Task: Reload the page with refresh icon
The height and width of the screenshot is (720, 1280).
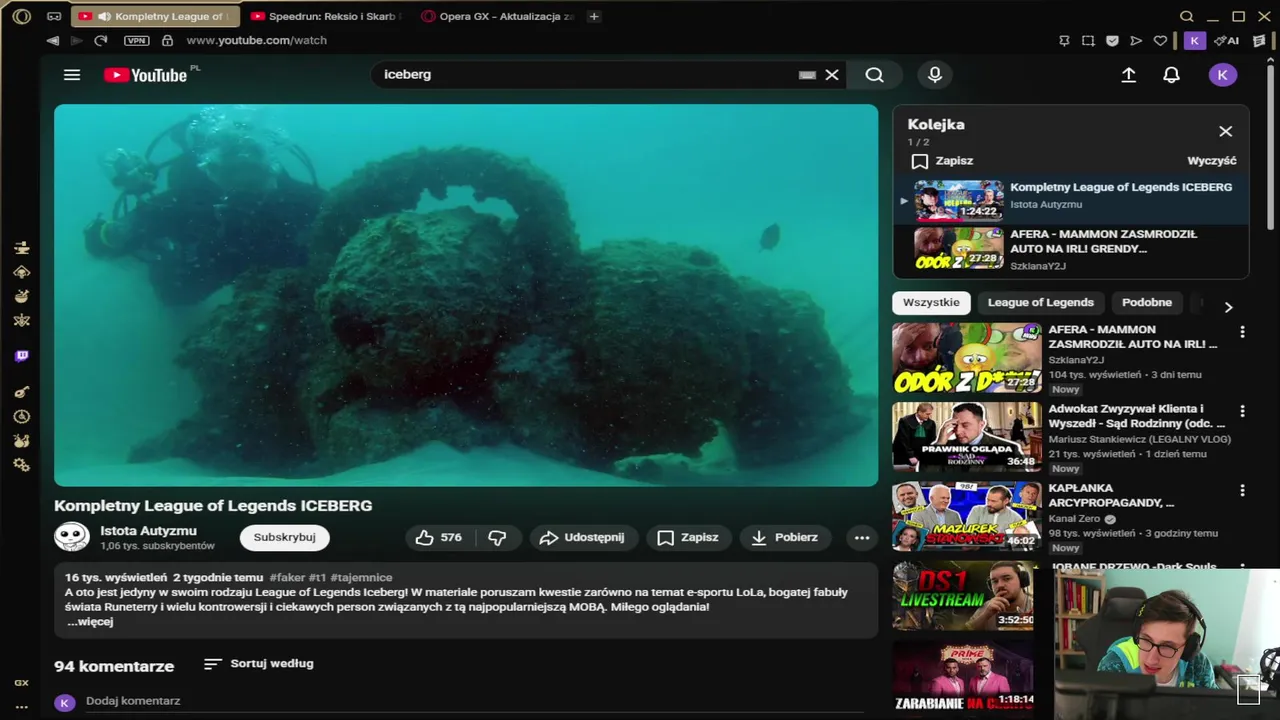Action: coord(100,41)
